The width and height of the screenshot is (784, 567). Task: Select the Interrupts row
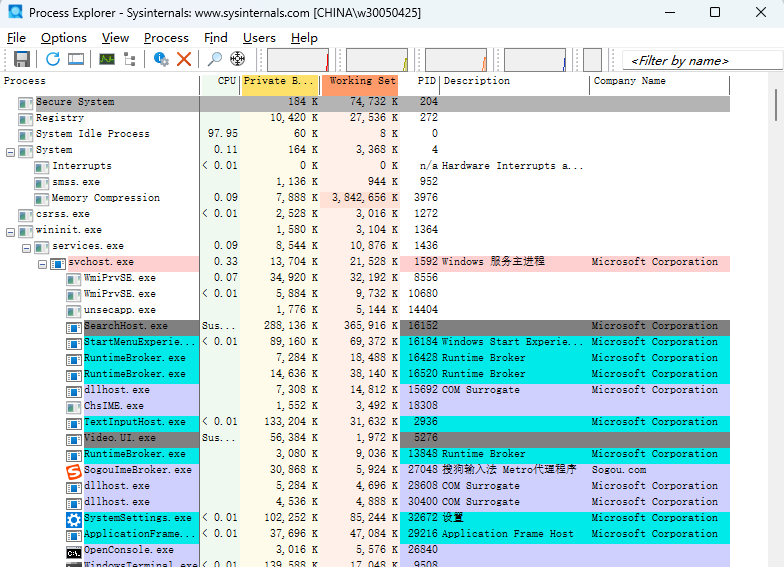point(365,166)
